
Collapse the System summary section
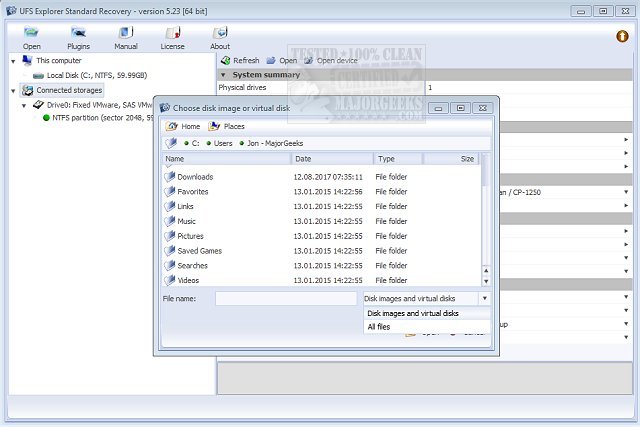point(223,75)
